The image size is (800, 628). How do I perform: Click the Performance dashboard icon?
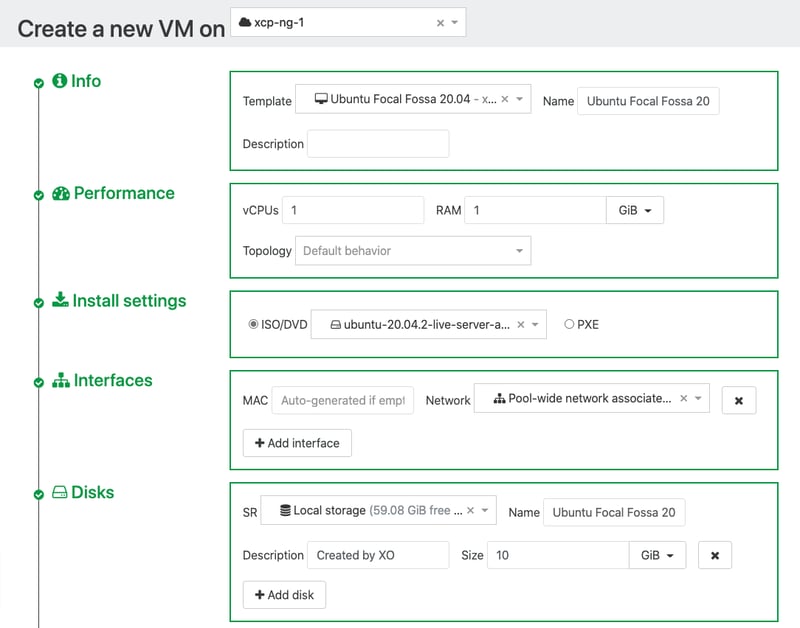(x=61, y=194)
